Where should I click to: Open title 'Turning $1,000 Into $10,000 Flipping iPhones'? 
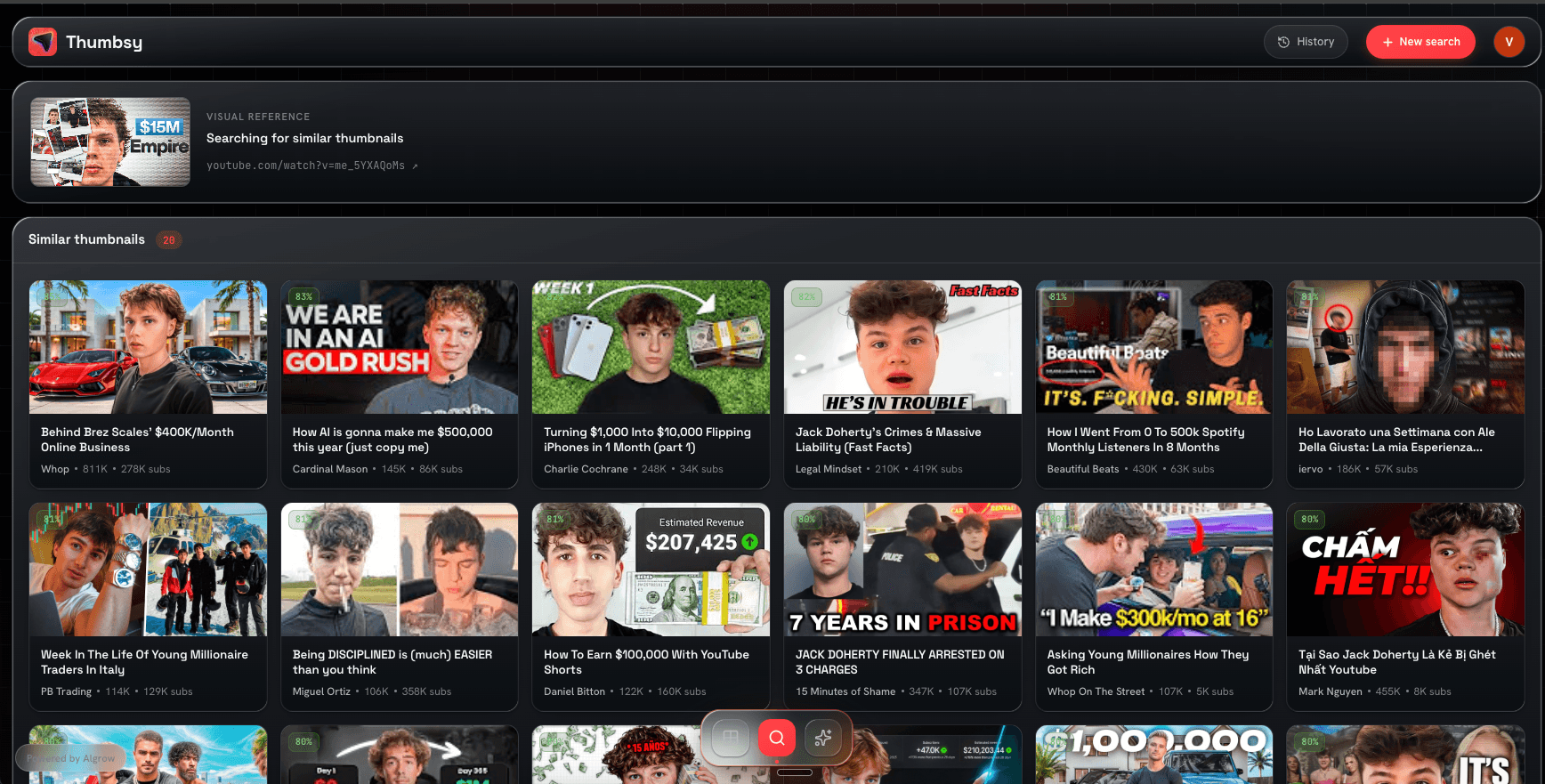pos(647,440)
